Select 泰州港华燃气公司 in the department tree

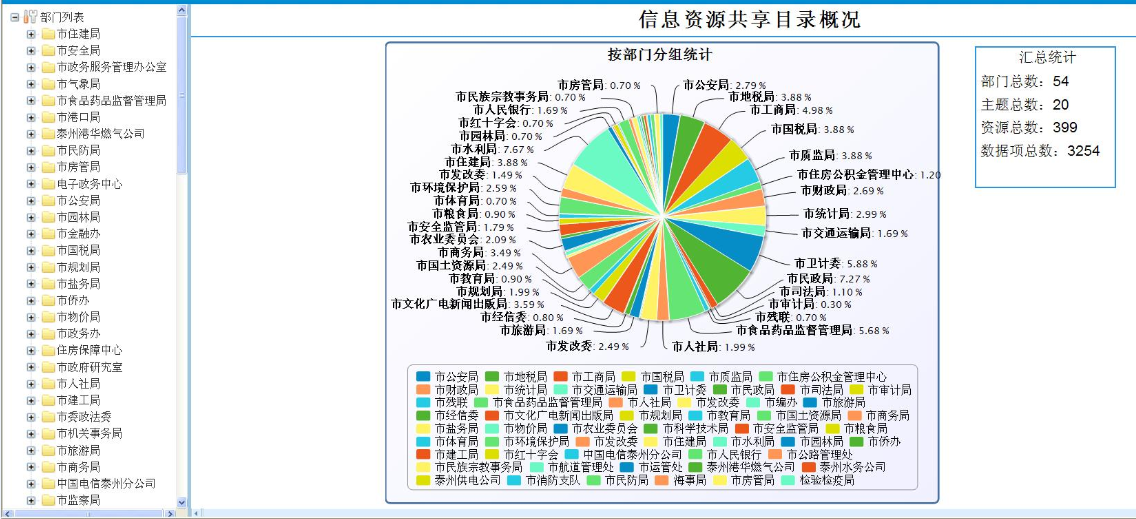[x=100, y=134]
